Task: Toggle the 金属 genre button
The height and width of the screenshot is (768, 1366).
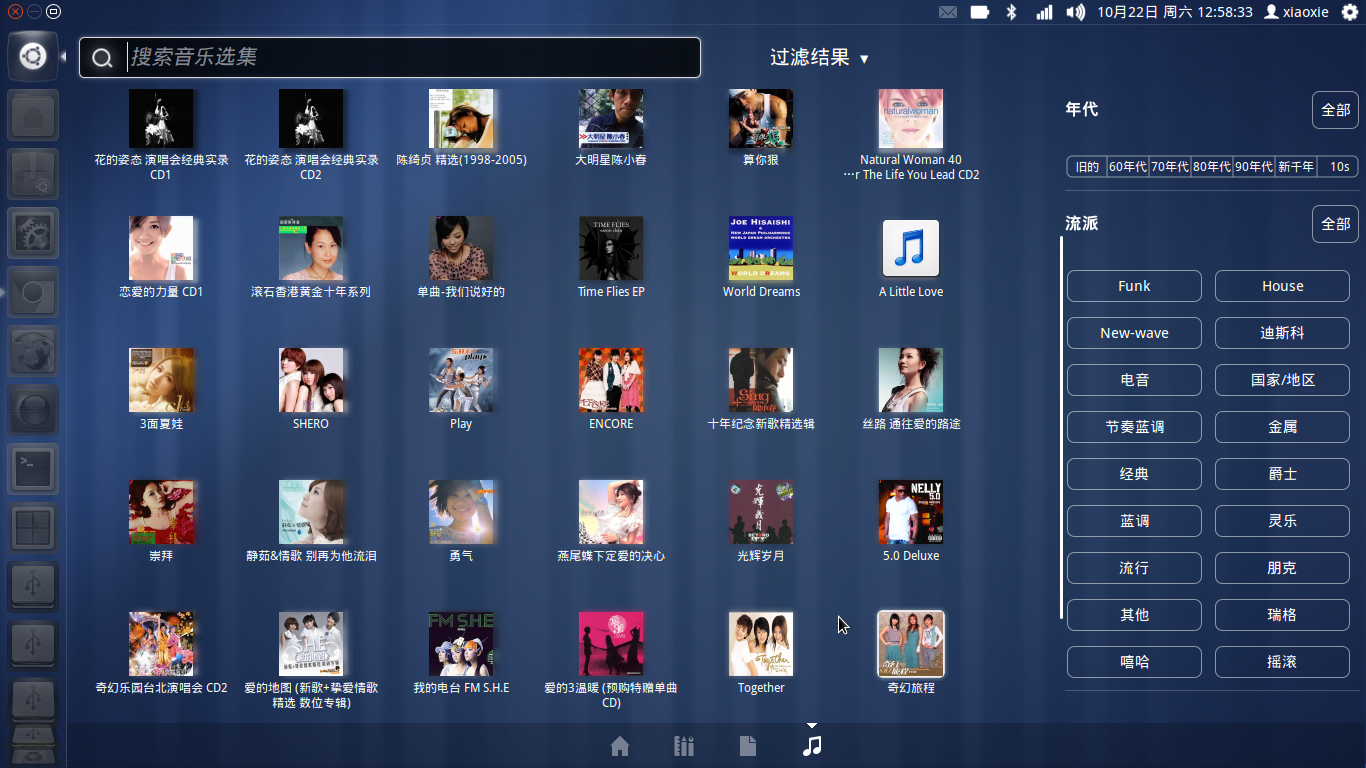Action: point(1282,427)
